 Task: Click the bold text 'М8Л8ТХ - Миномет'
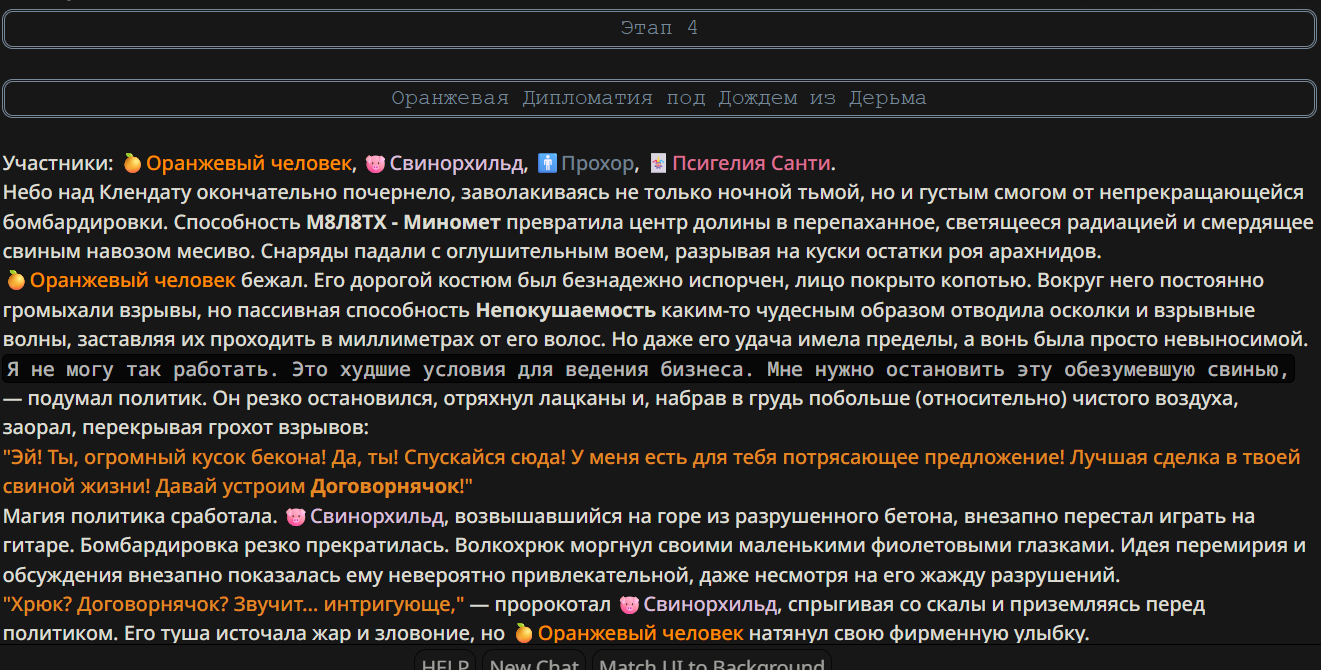[404, 221]
